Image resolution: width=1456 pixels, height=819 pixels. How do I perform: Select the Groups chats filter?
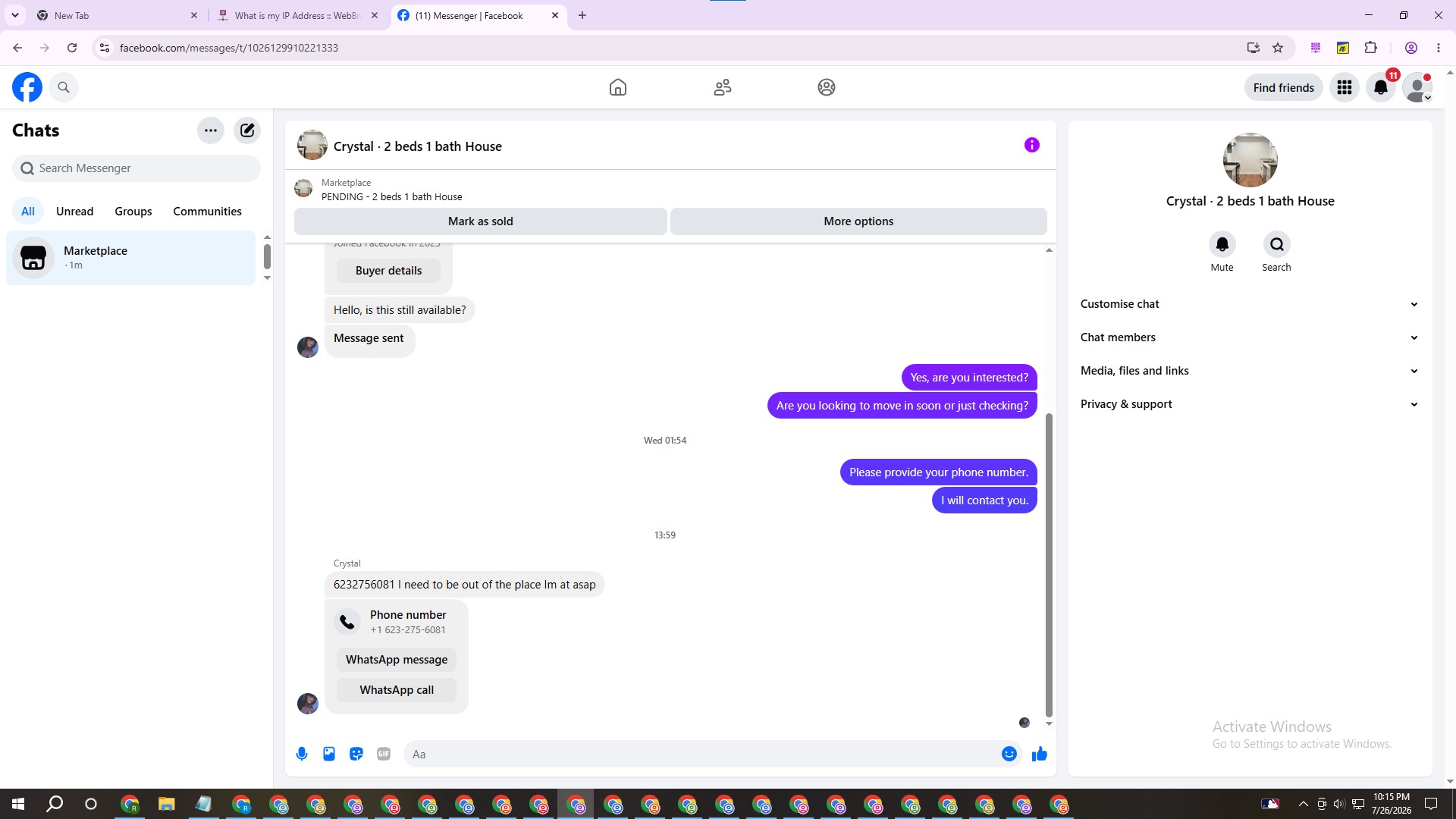(x=133, y=212)
